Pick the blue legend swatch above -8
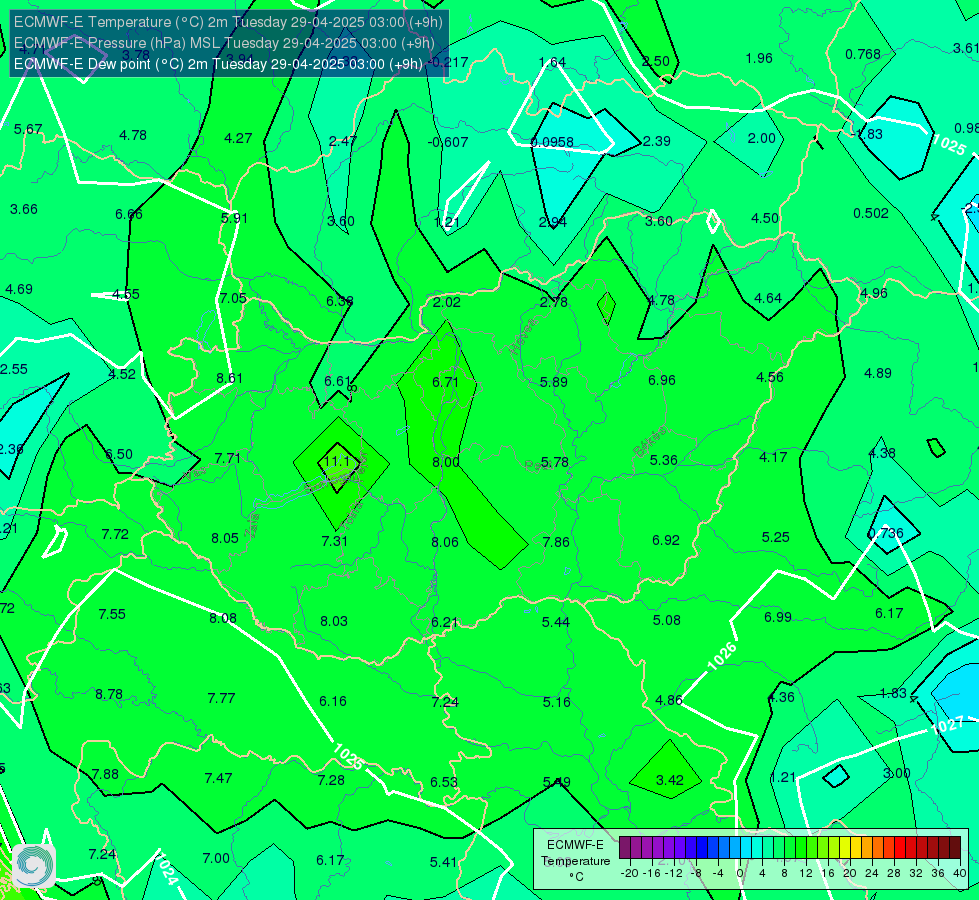The image size is (979, 900). [701, 848]
